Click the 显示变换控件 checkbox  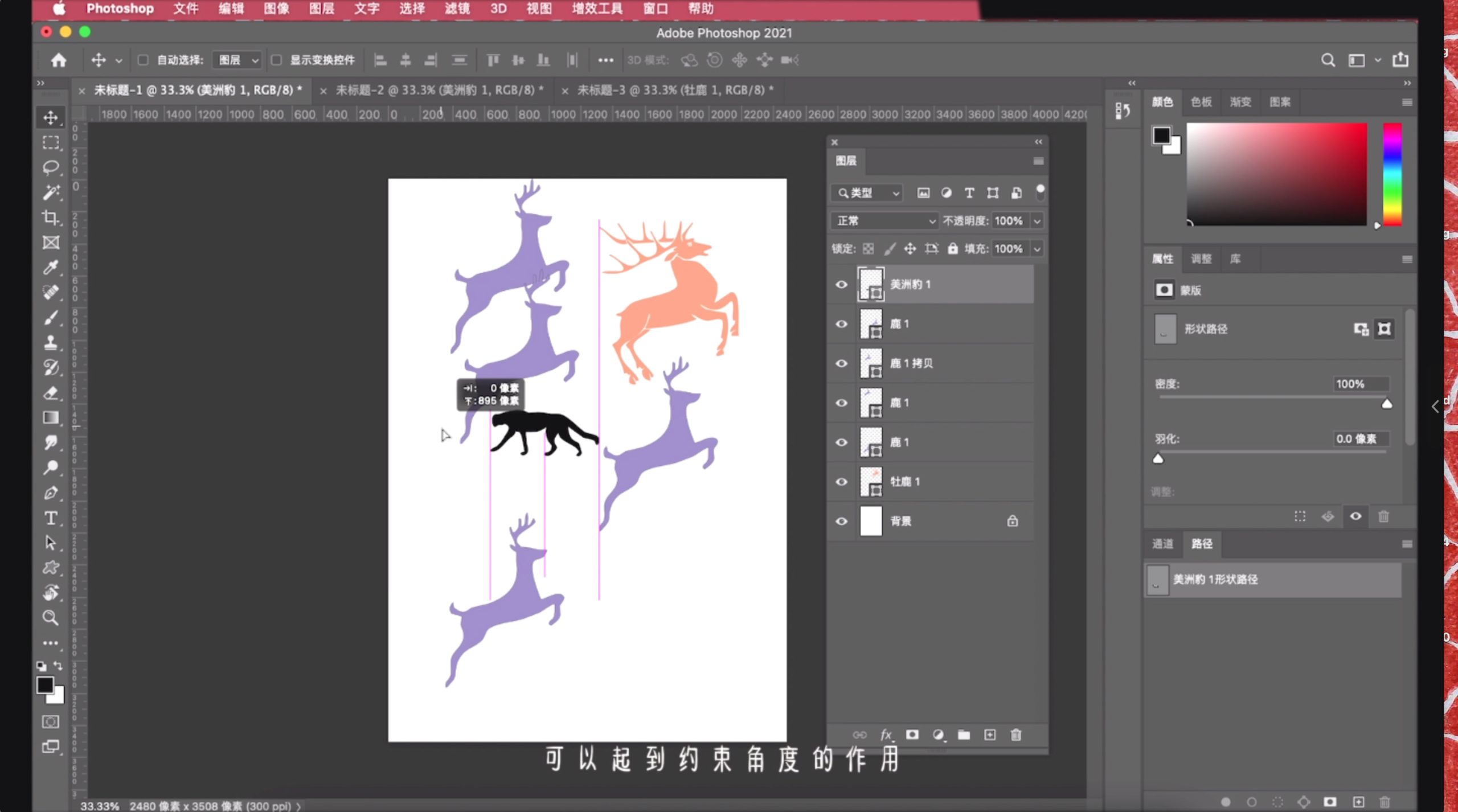tap(278, 60)
